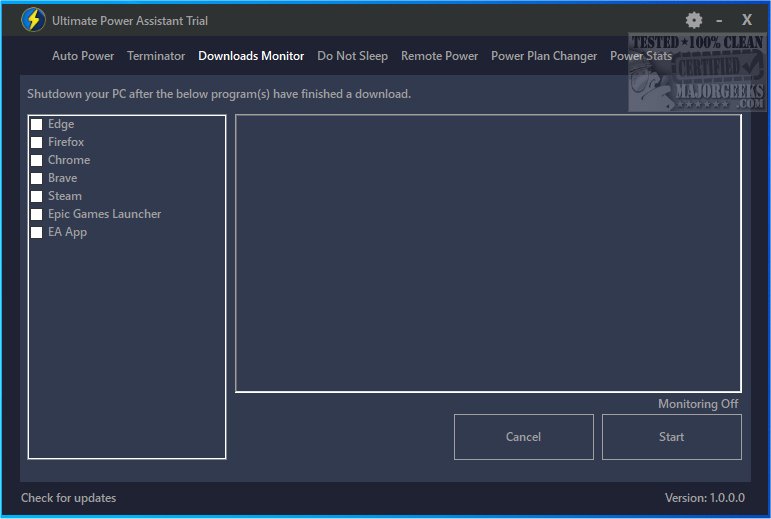This screenshot has height=519, width=771.
Task: Select the Downloads Monitor tab
Action: point(251,56)
